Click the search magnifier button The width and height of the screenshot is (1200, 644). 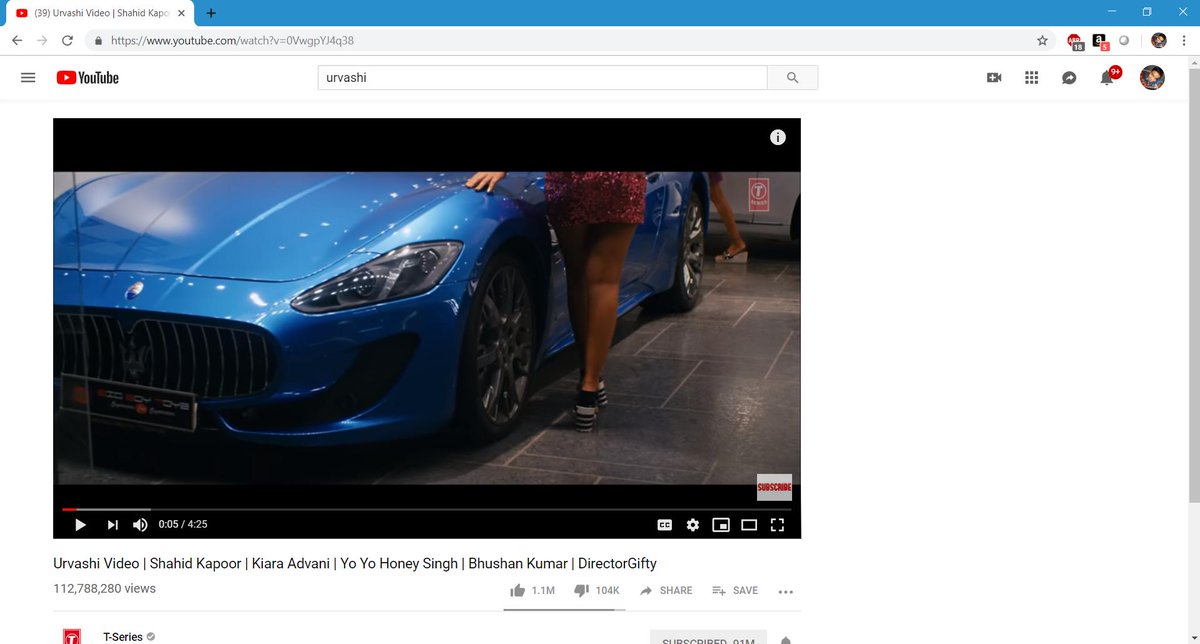[792, 77]
